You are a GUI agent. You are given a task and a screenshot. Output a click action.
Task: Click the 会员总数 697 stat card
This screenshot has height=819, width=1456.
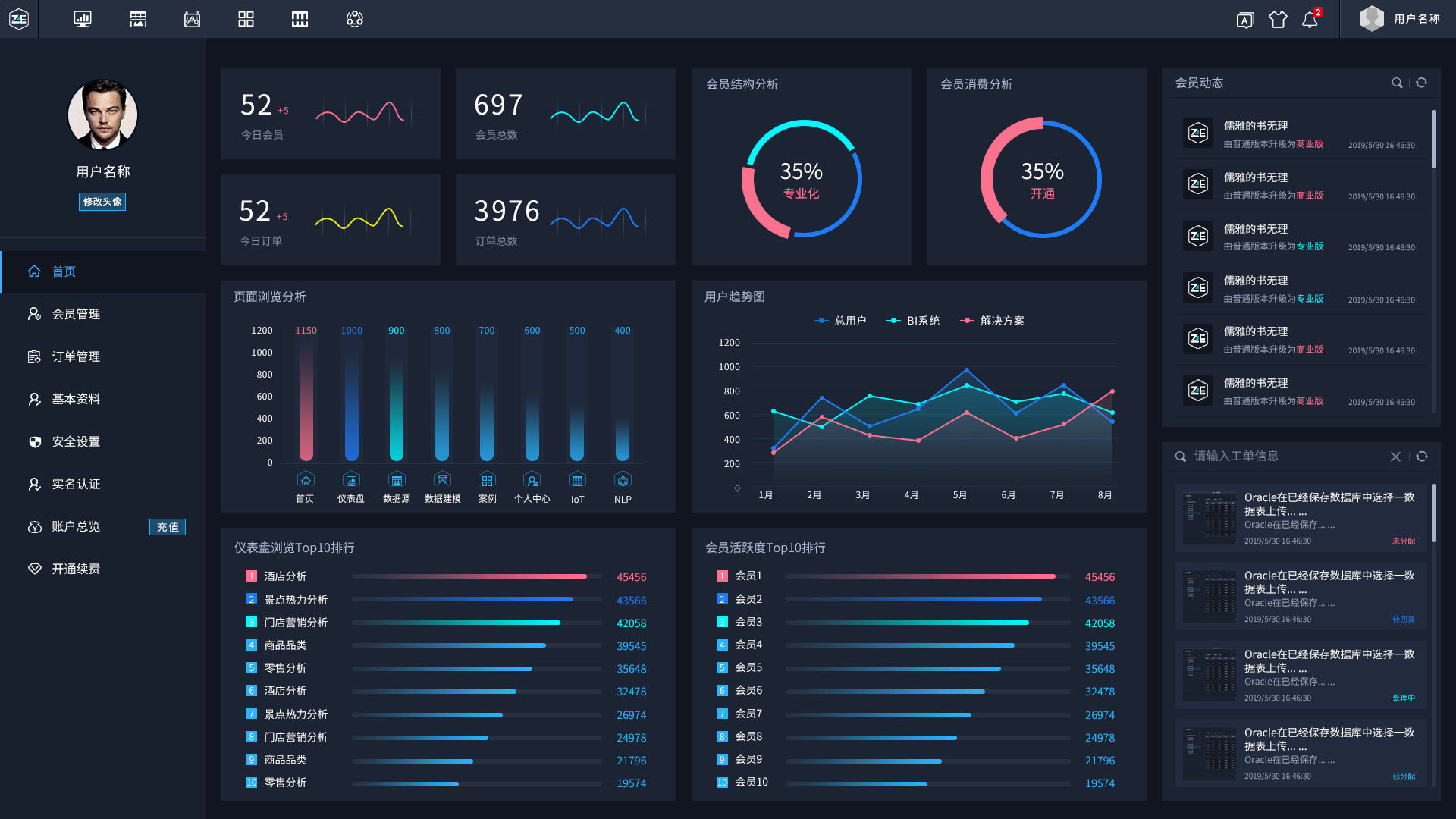[x=566, y=114]
